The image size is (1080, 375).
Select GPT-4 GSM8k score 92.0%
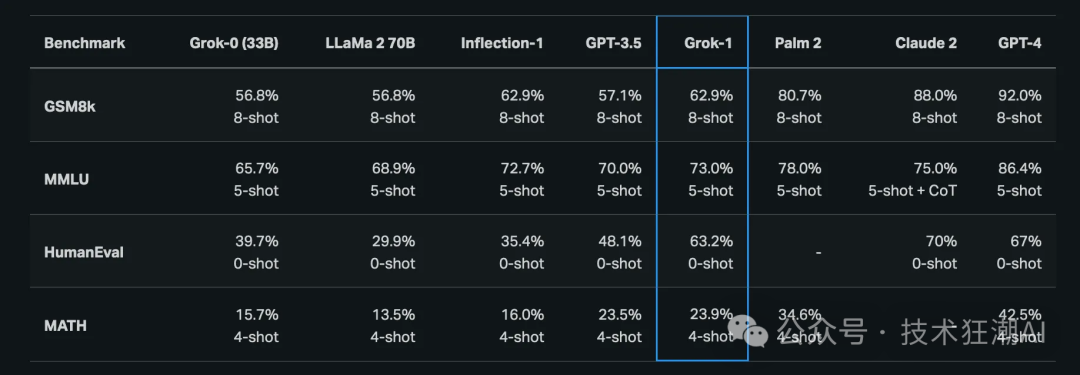pyautogui.click(x=1019, y=95)
